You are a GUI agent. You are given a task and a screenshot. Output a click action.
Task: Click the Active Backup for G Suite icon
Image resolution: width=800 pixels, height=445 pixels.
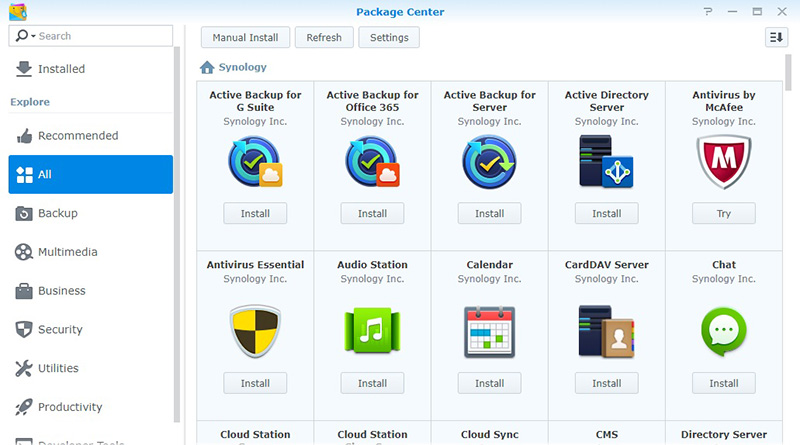point(255,162)
